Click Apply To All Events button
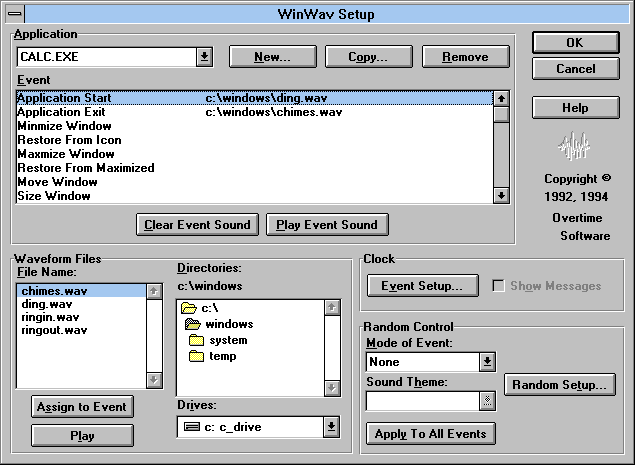The image size is (635, 465). [x=430, y=434]
